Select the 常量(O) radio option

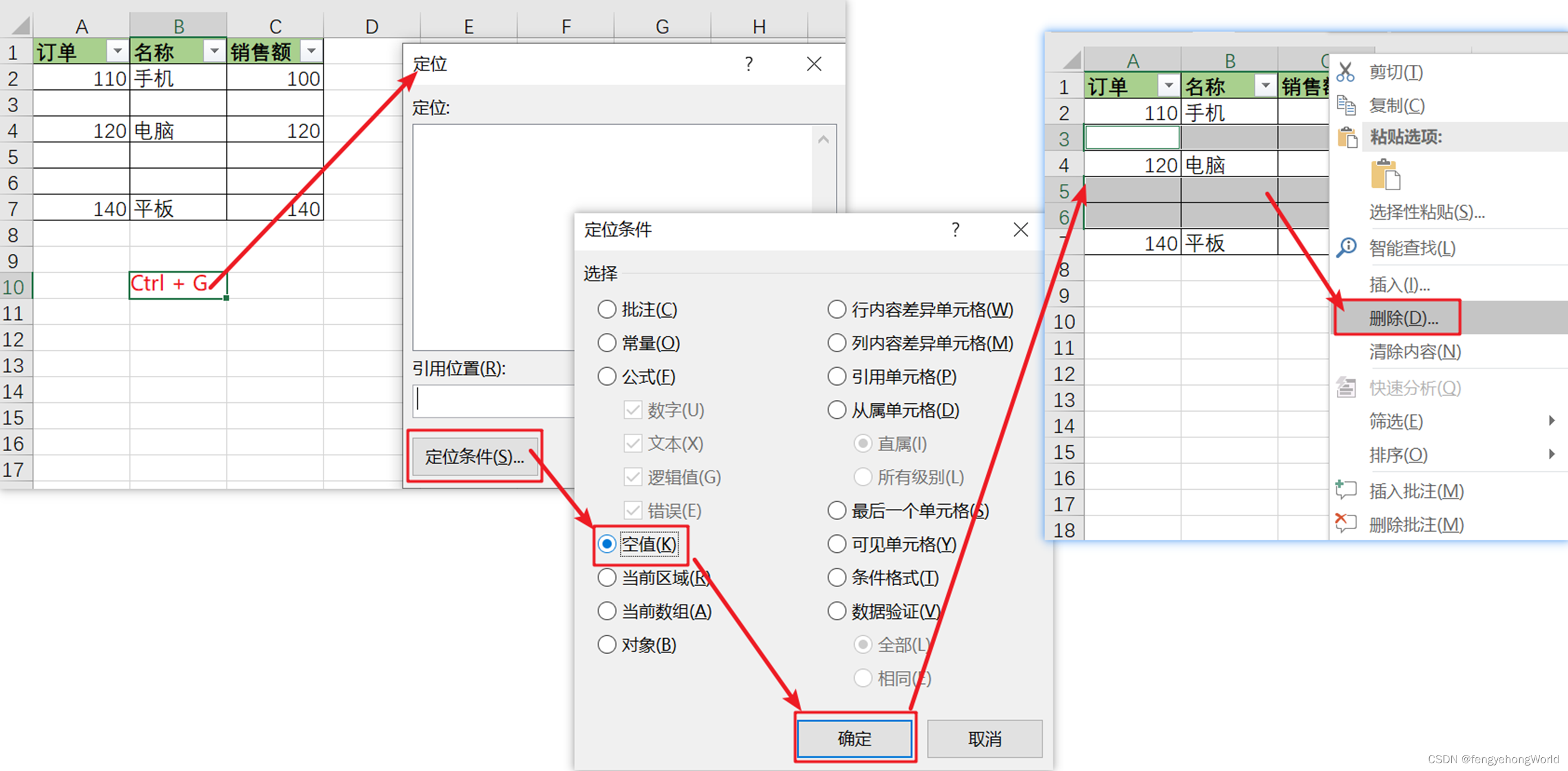[606, 343]
